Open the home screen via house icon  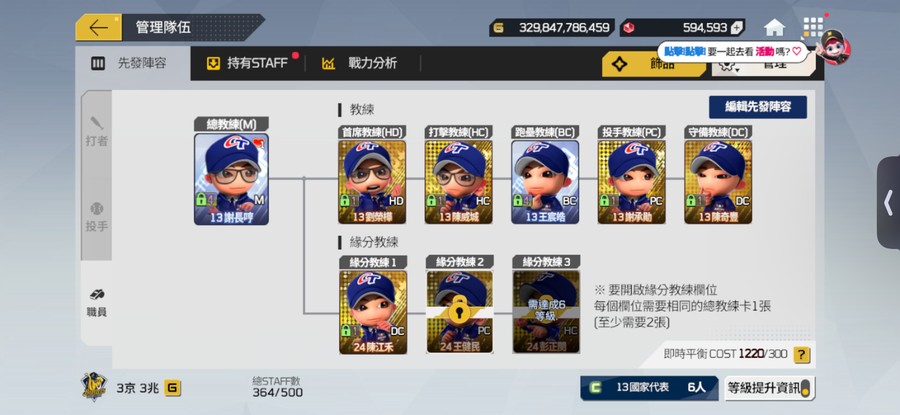[774, 27]
